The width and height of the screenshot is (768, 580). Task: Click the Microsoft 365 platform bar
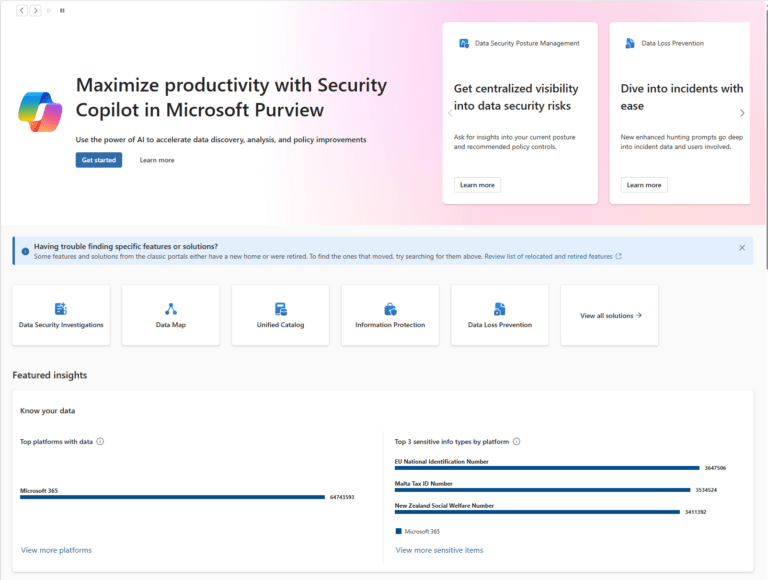[x=172, y=497]
